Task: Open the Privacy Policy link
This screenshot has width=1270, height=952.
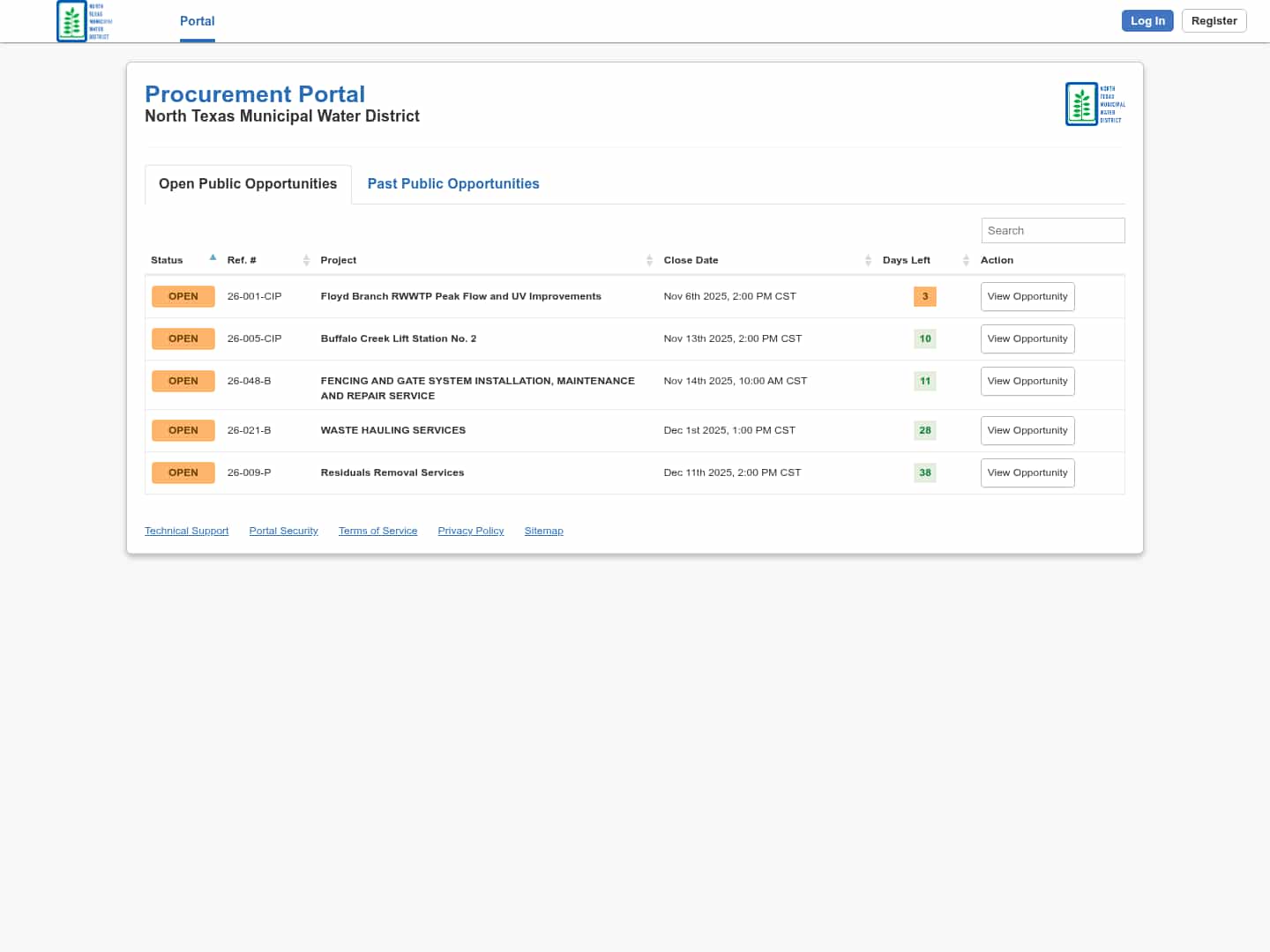Action: [470, 531]
